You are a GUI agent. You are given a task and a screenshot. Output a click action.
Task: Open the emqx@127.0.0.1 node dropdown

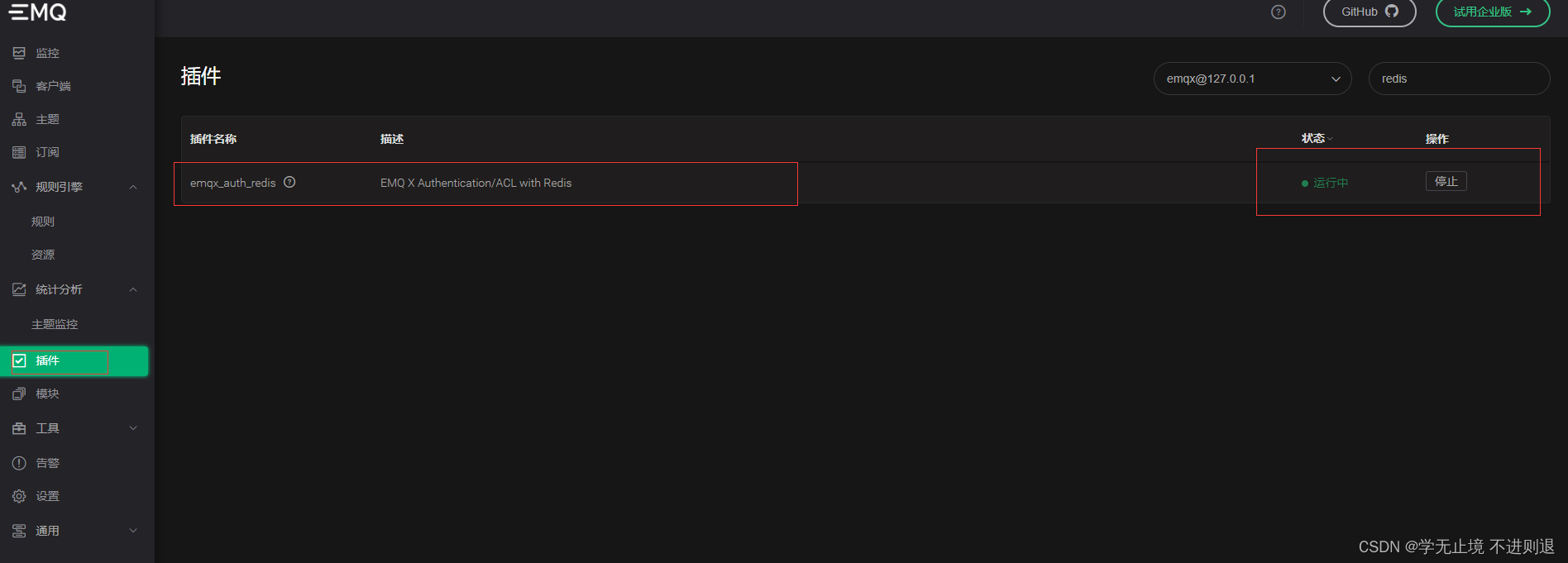[1252, 79]
